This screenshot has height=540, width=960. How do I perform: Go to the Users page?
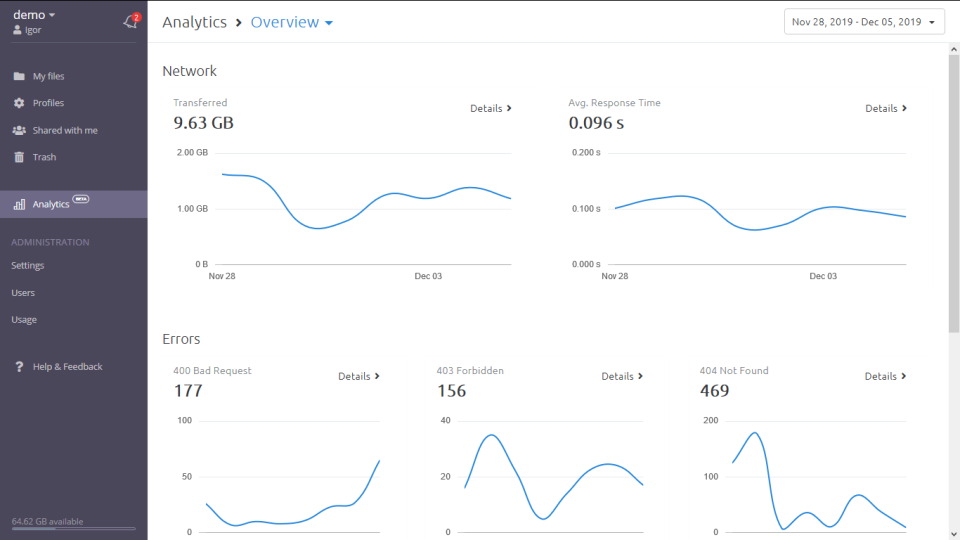(x=23, y=293)
